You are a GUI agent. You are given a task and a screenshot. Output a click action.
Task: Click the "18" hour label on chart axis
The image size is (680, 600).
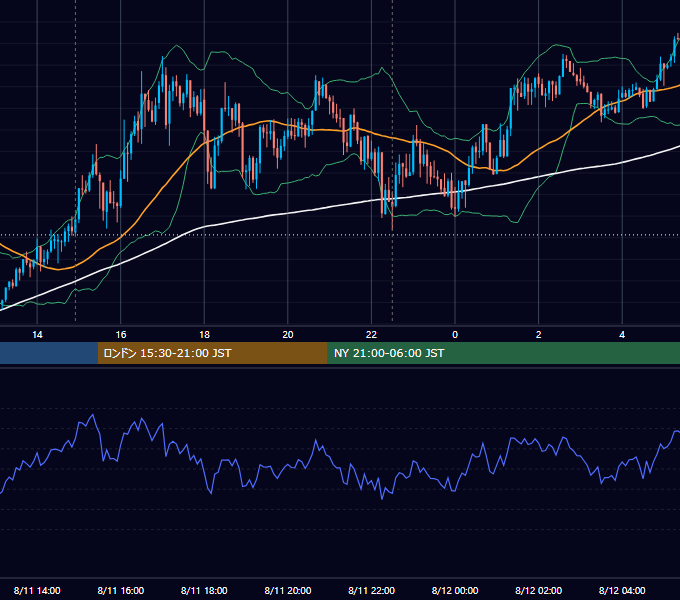tap(204, 335)
